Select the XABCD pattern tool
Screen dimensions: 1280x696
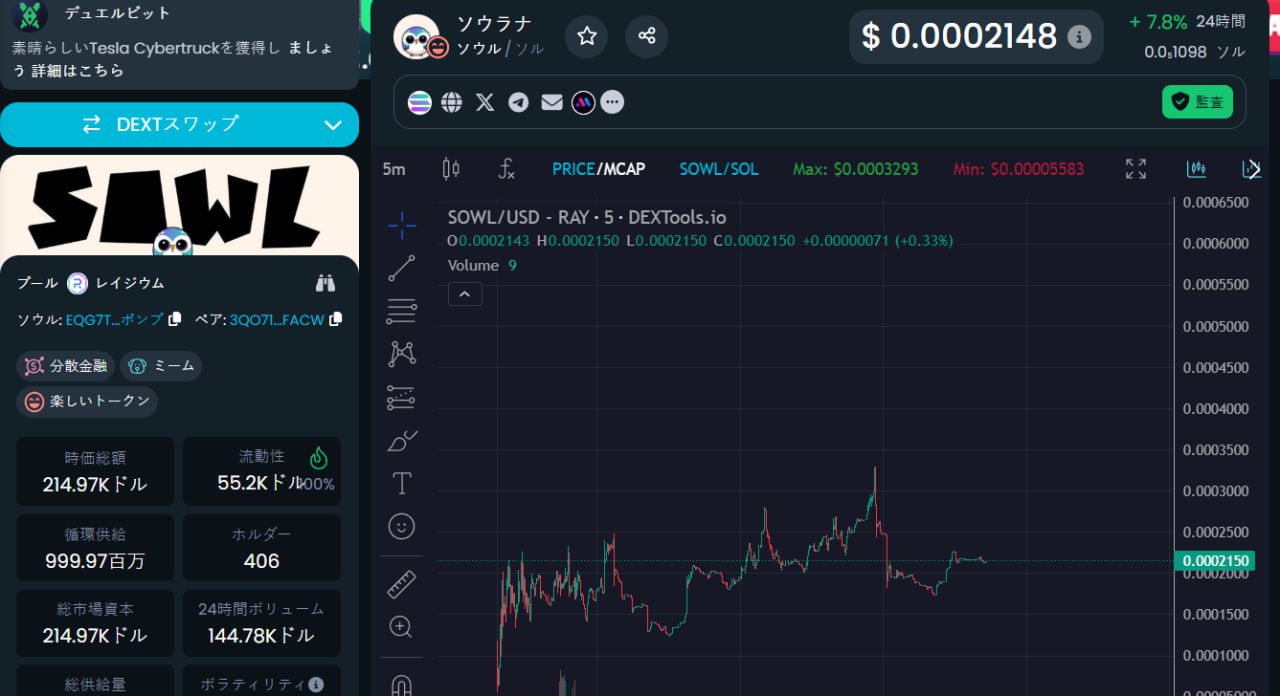tap(402, 353)
